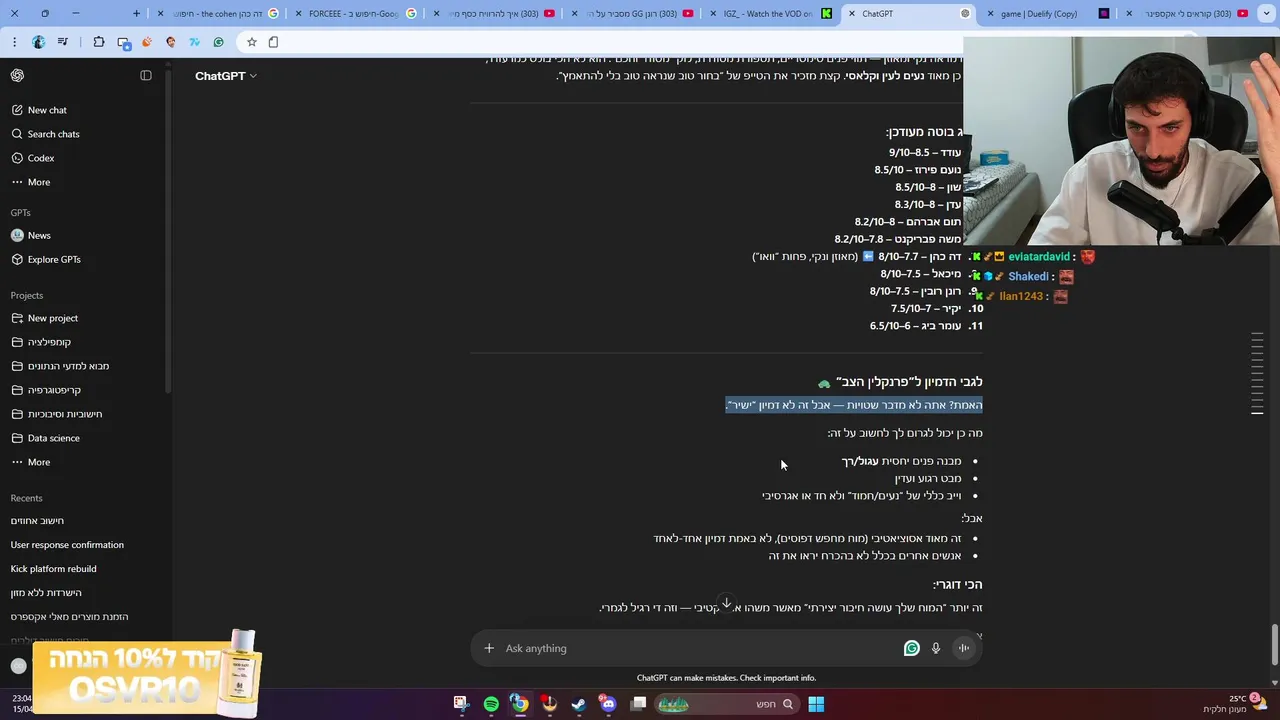Close the ChatGPT browser tab

850,14
